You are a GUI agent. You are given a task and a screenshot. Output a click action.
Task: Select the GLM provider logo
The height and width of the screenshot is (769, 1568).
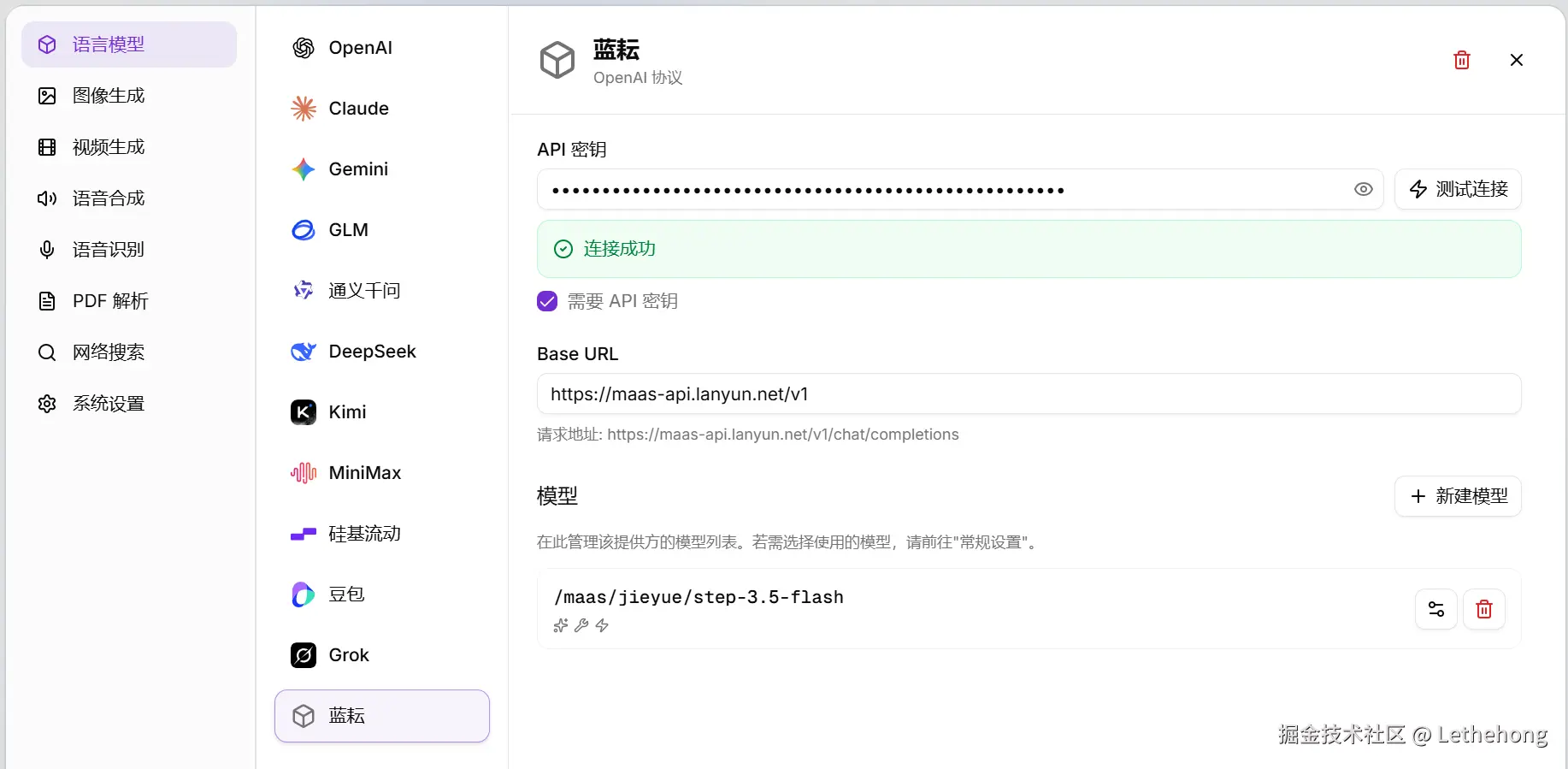pos(304,230)
